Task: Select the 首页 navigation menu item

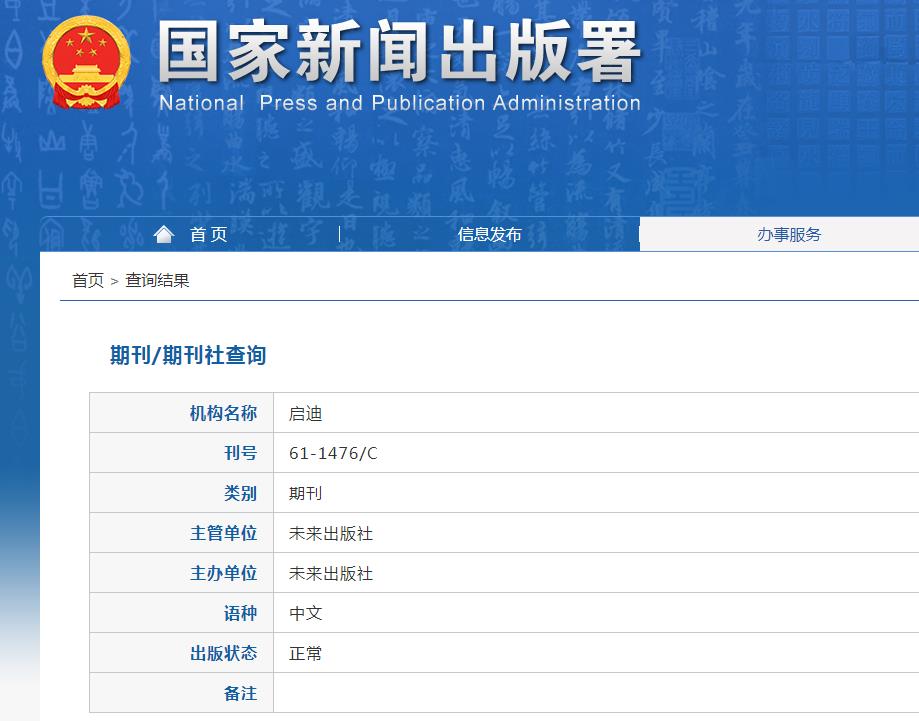Action: [209, 235]
